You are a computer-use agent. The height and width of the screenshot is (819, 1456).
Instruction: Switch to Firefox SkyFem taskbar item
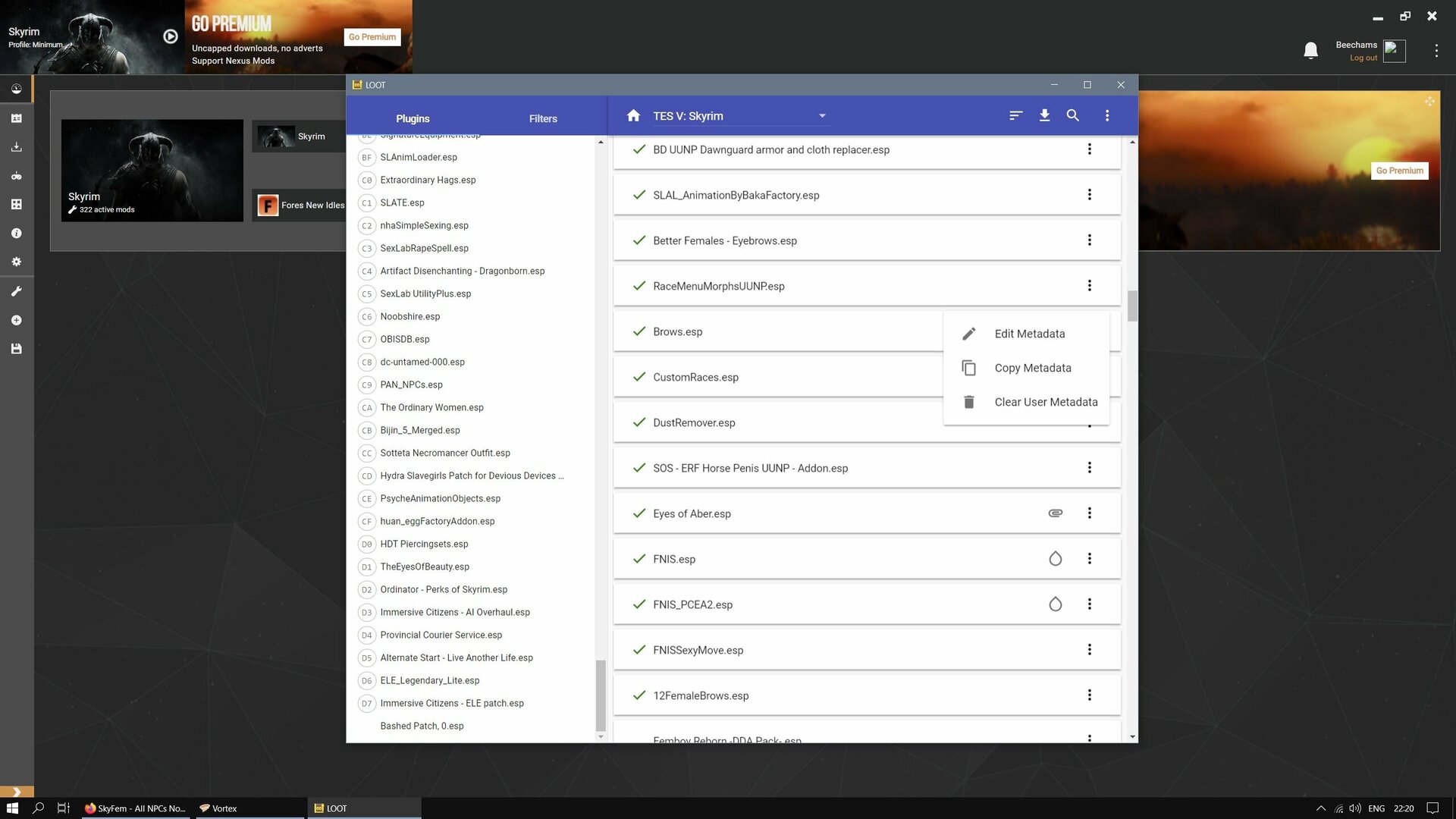(x=136, y=808)
